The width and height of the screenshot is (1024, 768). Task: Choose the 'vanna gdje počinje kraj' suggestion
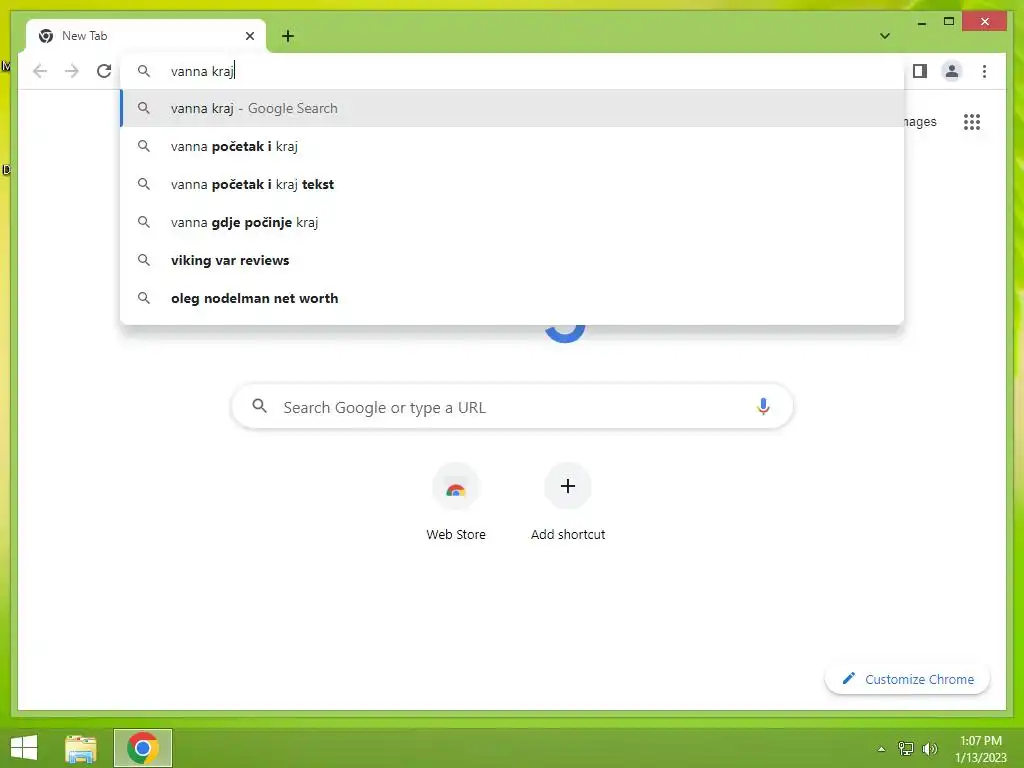[x=513, y=222]
